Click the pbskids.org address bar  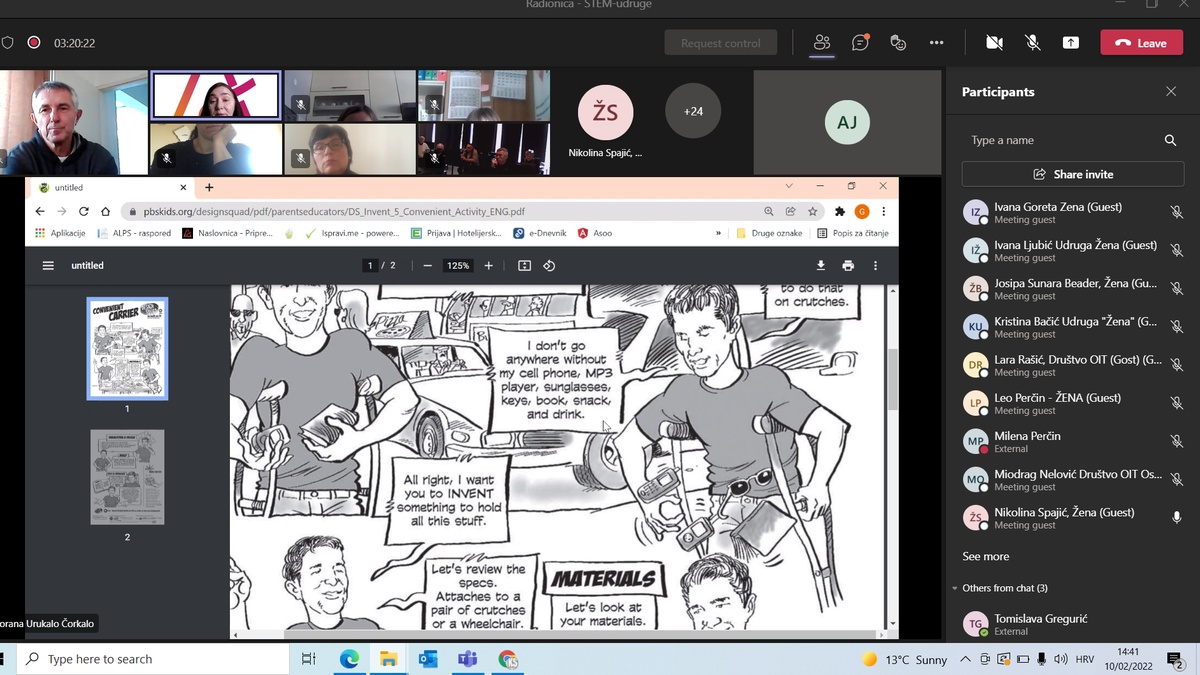pos(440,212)
